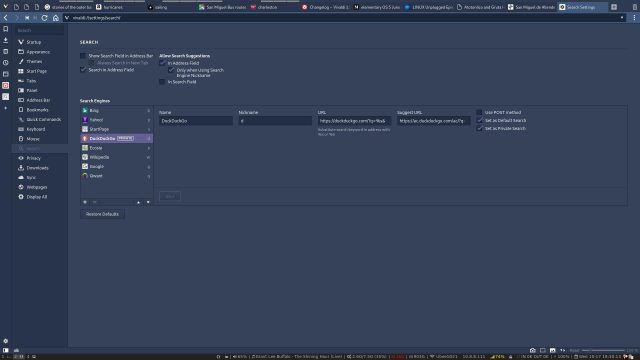Toggle Use POST method checkbox
The image size is (640, 360).
point(480,112)
